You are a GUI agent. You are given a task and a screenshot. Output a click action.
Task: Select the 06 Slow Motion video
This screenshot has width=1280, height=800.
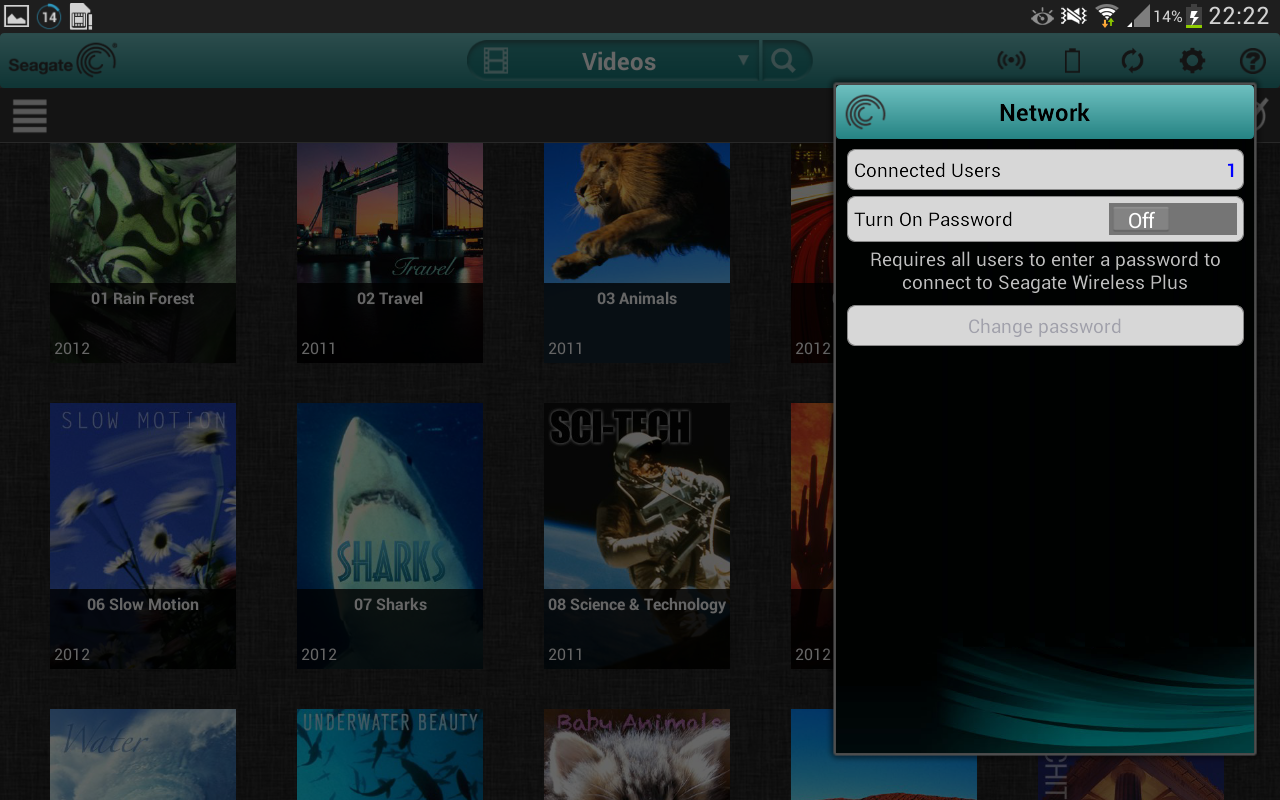(x=143, y=535)
